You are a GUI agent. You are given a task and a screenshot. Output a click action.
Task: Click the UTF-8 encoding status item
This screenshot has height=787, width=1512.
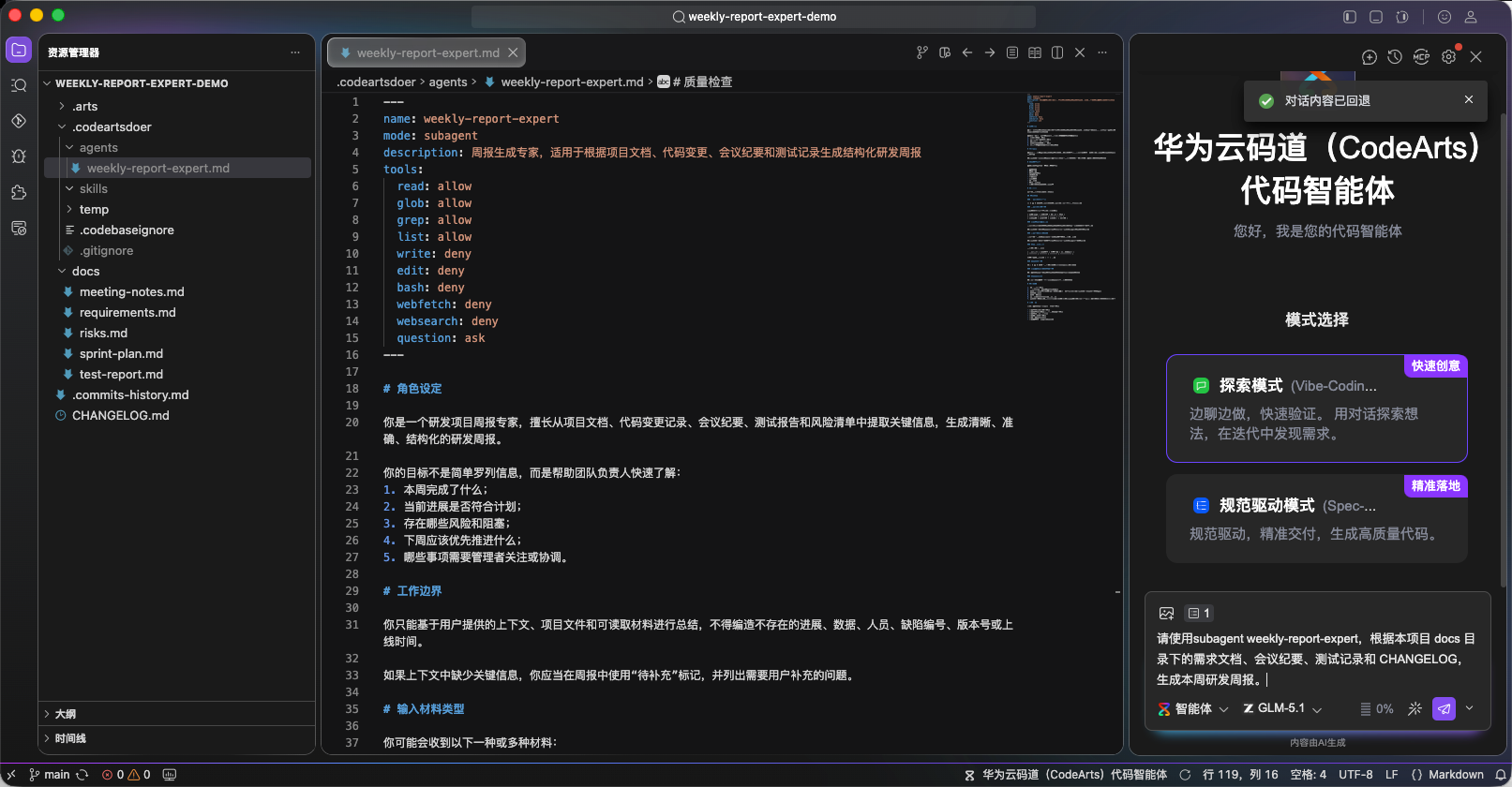click(1355, 775)
